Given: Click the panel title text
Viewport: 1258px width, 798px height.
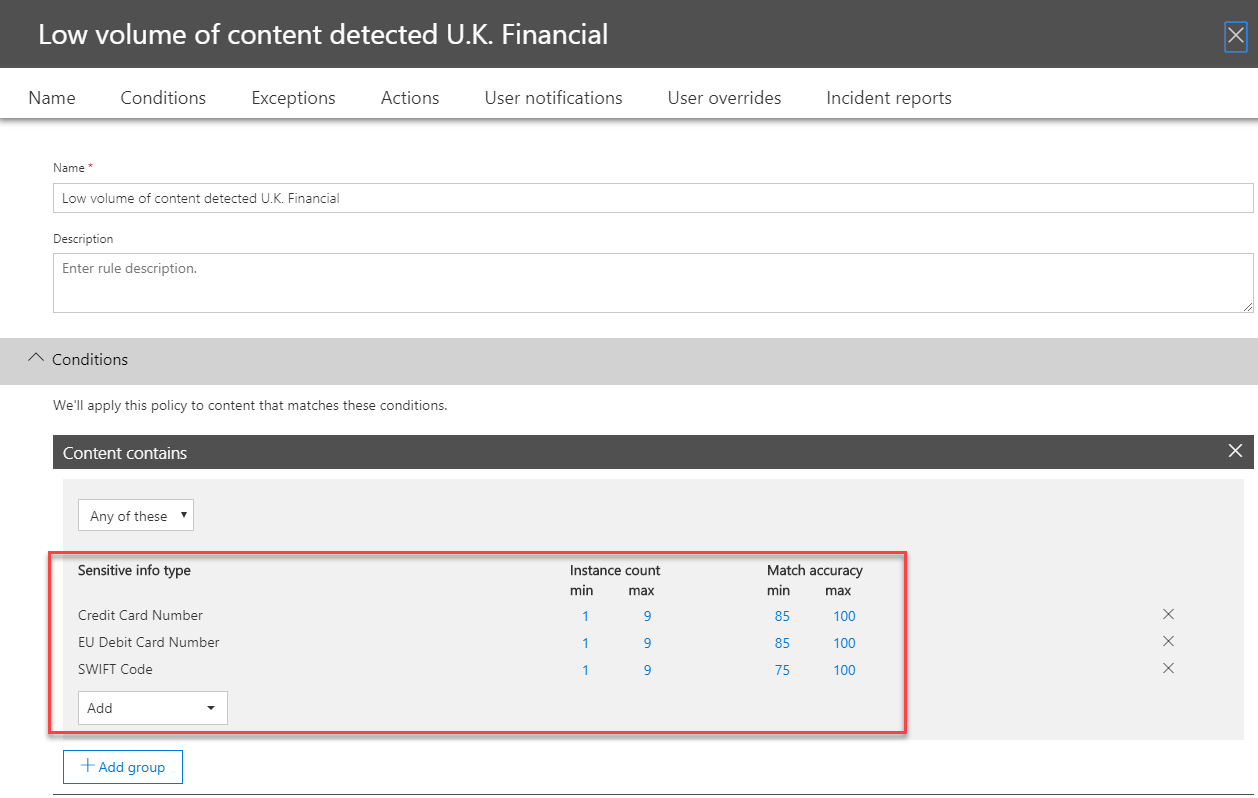Looking at the screenshot, I should pyautogui.click(x=323, y=34).
